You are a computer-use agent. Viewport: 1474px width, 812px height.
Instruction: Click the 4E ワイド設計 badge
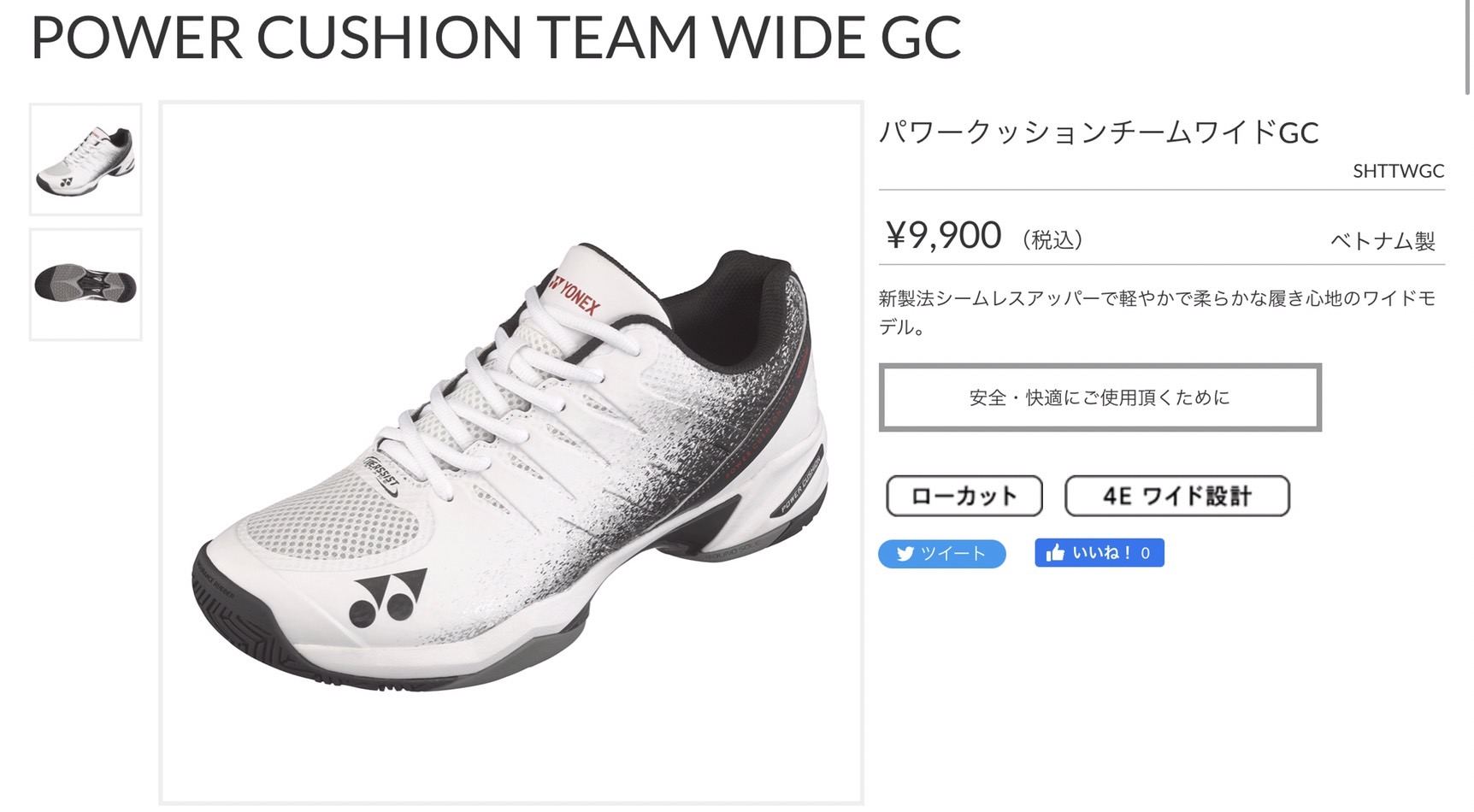pyautogui.click(x=1176, y=496)
